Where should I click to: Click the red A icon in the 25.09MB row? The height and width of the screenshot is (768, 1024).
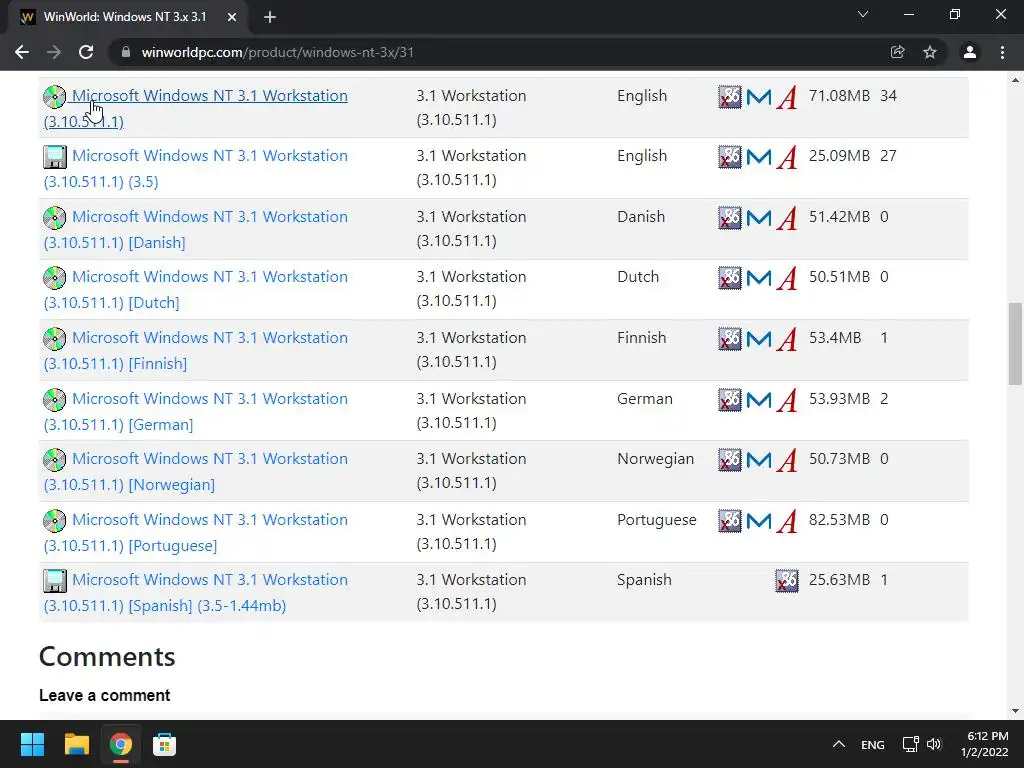click(787, 157)
